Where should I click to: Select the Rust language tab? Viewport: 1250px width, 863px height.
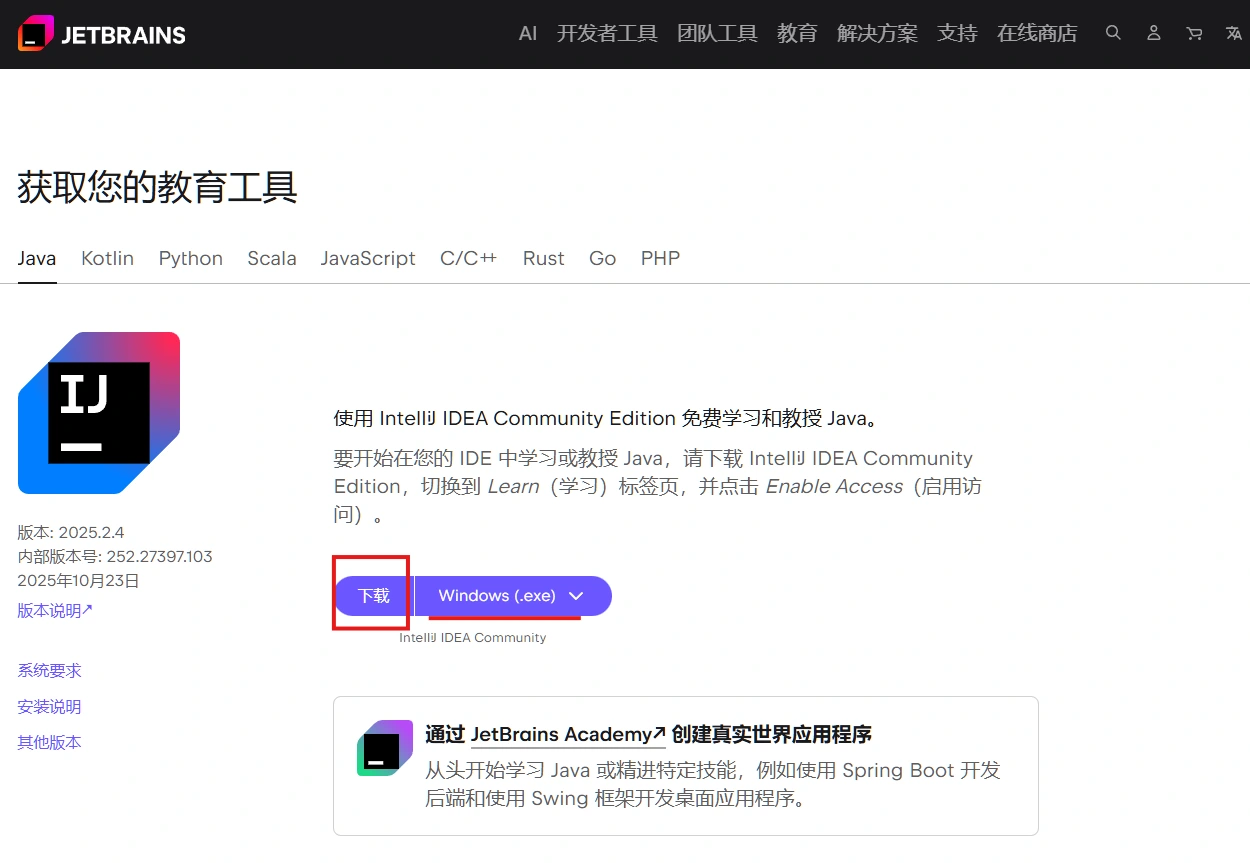tap(543, 258)
